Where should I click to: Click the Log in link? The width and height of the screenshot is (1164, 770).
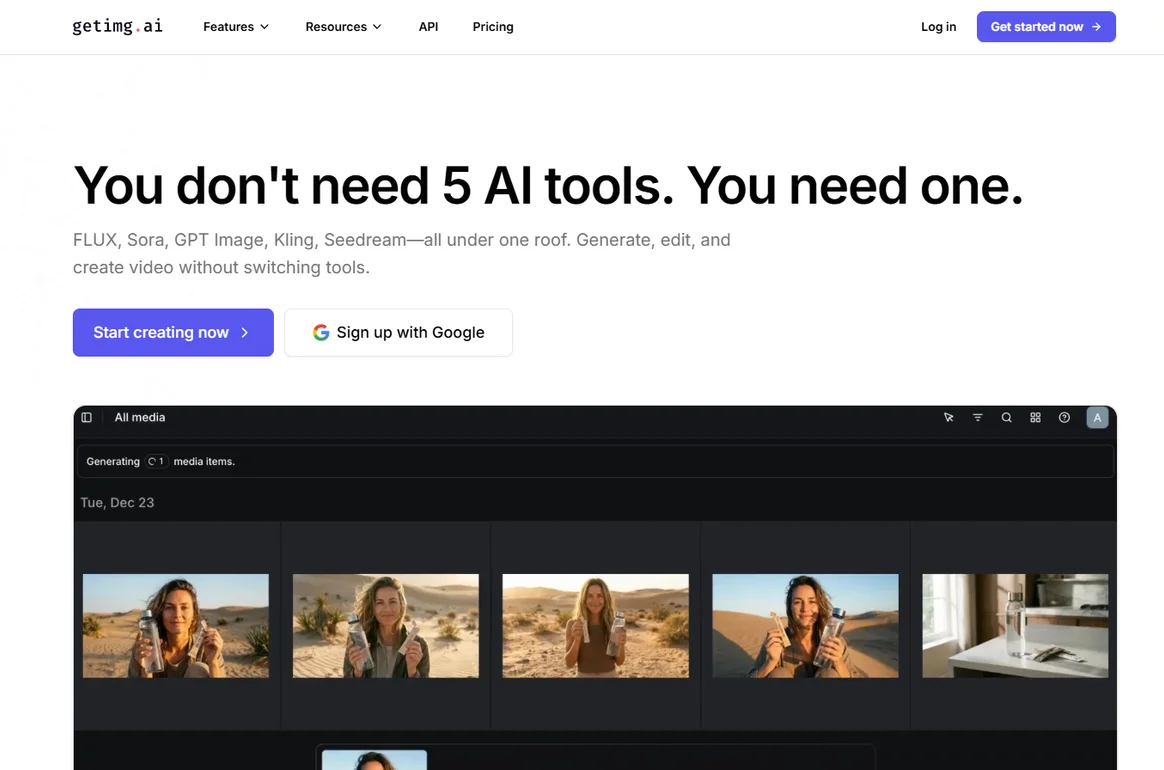[938, 27]
